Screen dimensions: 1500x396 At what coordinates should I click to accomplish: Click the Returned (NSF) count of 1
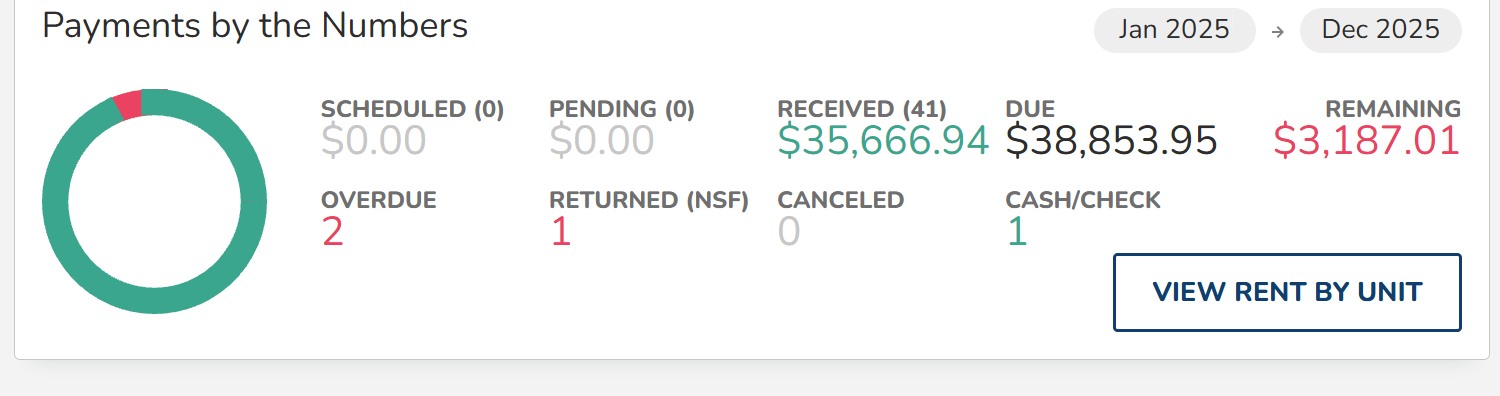(560, 232)
